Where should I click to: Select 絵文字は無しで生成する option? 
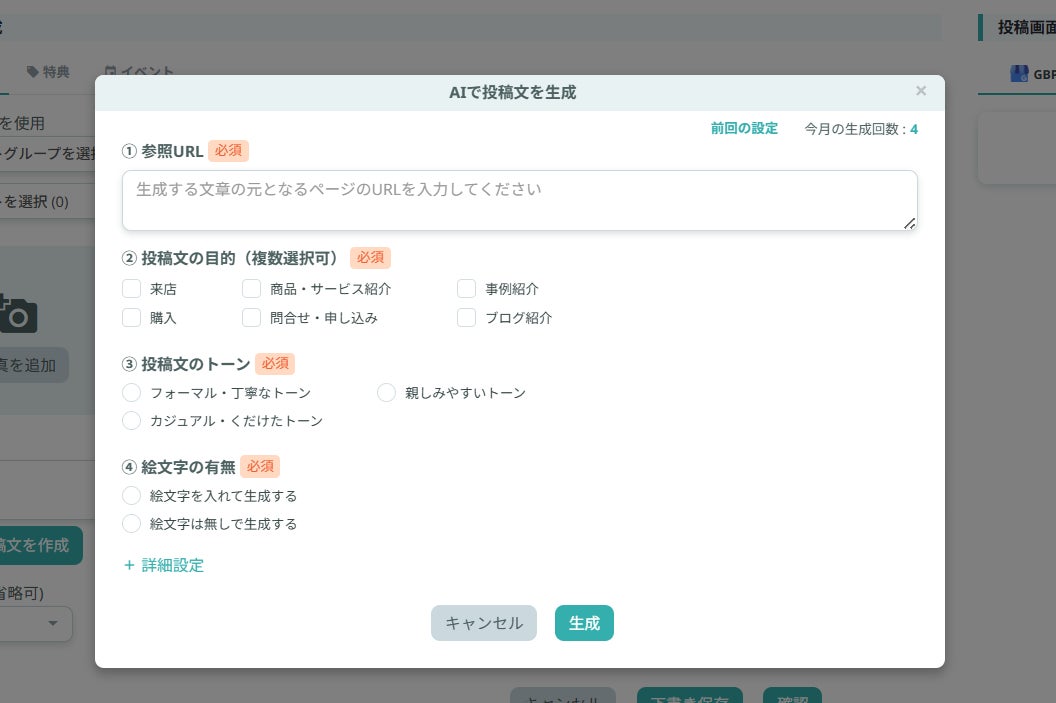[x=131, y=524]
